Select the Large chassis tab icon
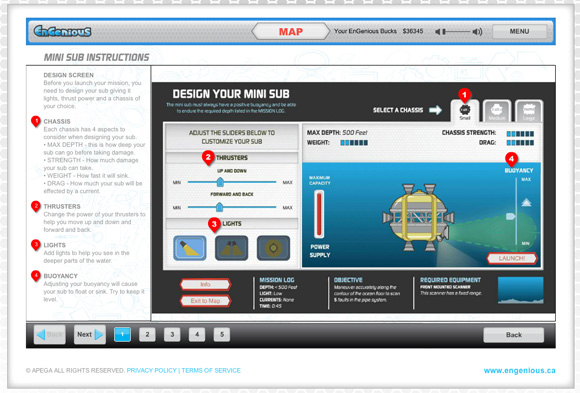The height and width of the screenshot is (393, 580). tap(529, 111)
